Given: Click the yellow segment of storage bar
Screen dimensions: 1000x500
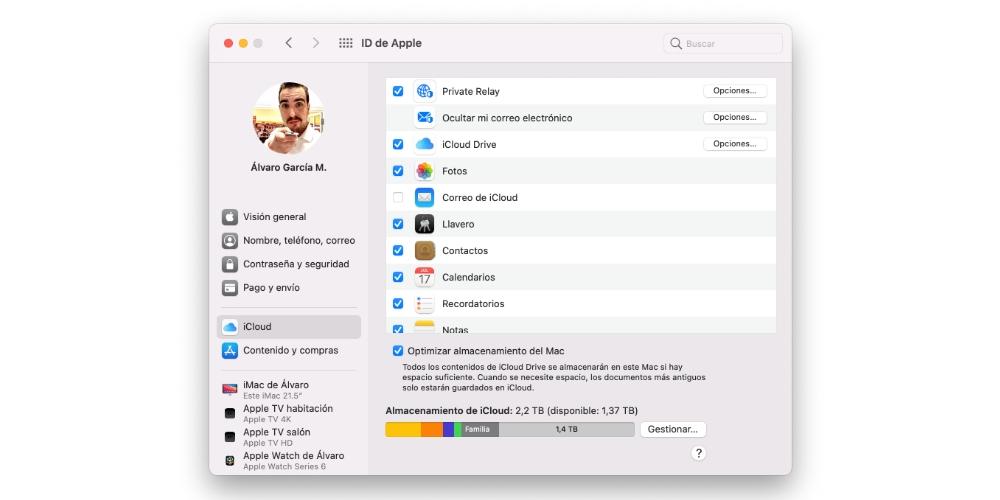Looking at the screenshot, I should pos(403,429).
